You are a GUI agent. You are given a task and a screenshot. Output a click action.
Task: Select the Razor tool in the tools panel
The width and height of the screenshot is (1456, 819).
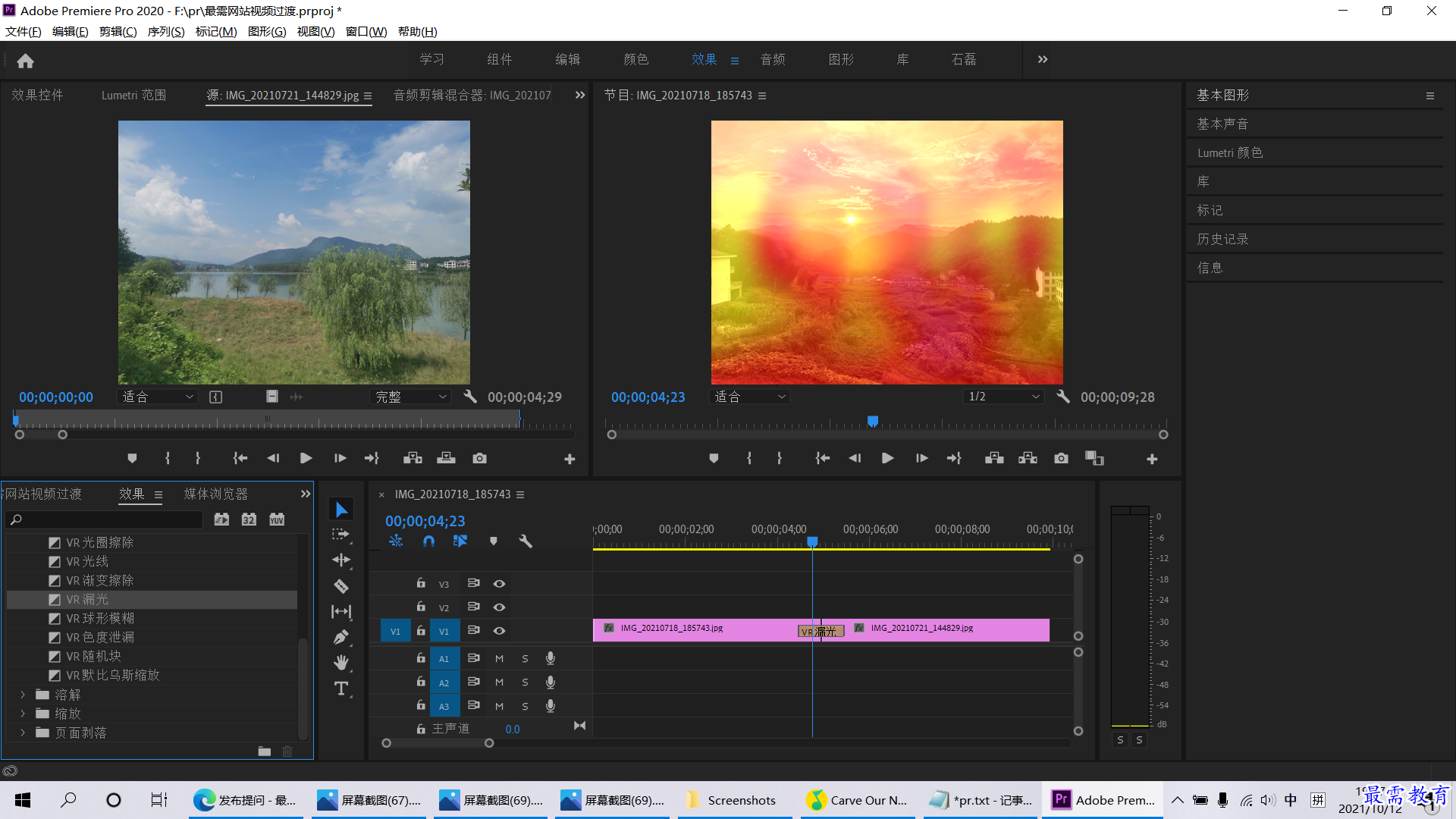(341, 586)
